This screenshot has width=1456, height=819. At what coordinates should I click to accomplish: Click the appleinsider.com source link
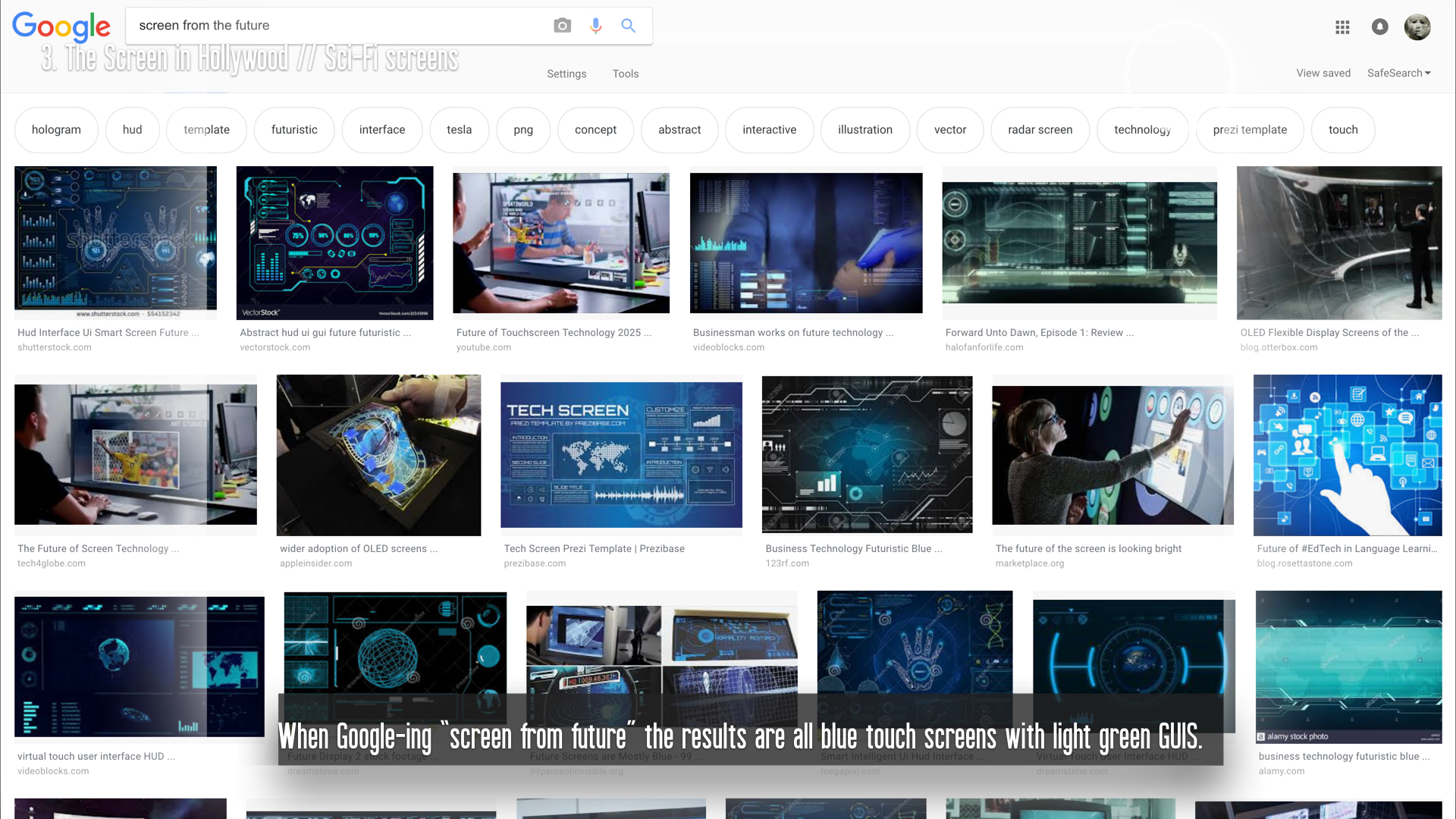click(315, 563)
